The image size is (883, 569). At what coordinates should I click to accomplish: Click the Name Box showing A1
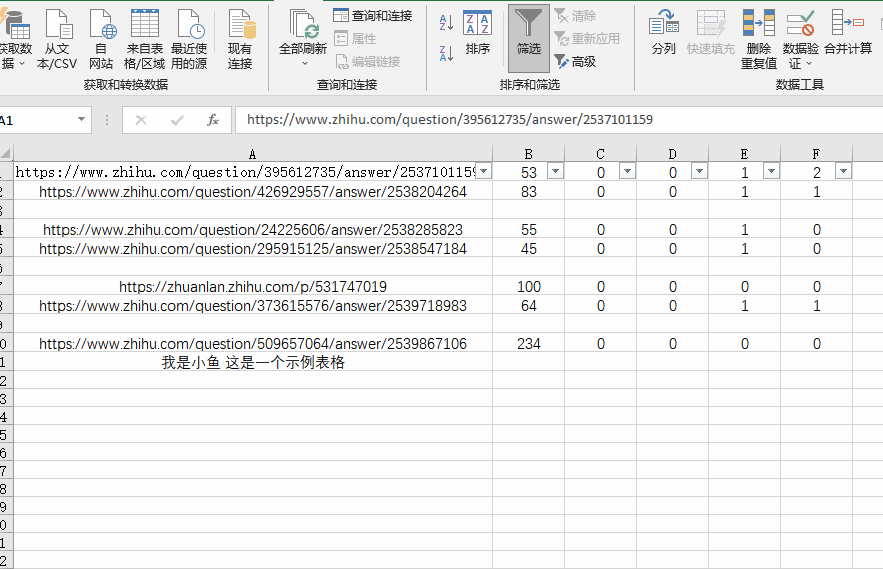pyautogui.click(x=37, y=120)
